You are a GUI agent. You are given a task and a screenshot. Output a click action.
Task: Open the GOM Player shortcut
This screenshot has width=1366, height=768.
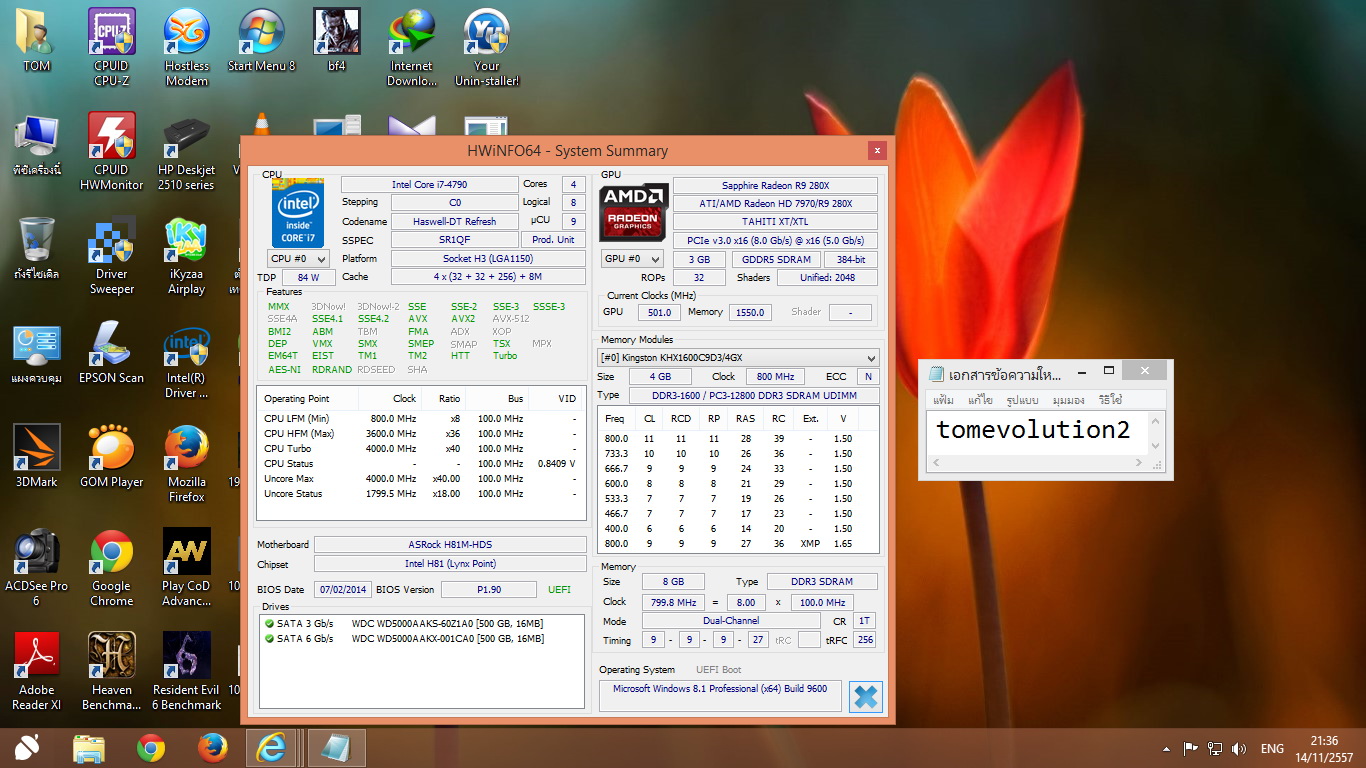click(112, 457)
